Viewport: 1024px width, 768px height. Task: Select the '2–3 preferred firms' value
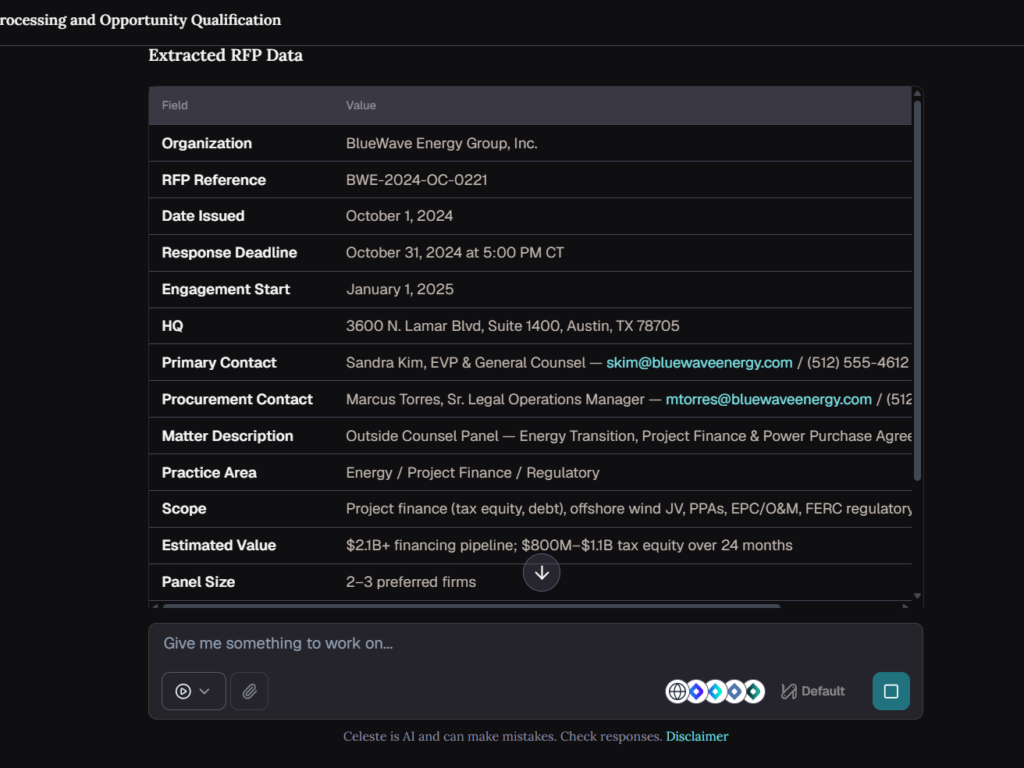point(411,582)
